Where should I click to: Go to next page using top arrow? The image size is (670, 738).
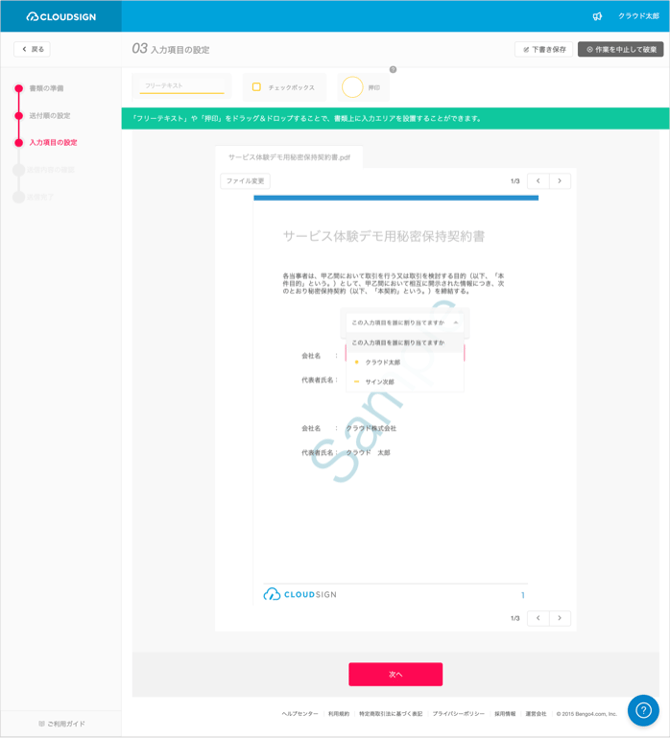tap(560, 181)
